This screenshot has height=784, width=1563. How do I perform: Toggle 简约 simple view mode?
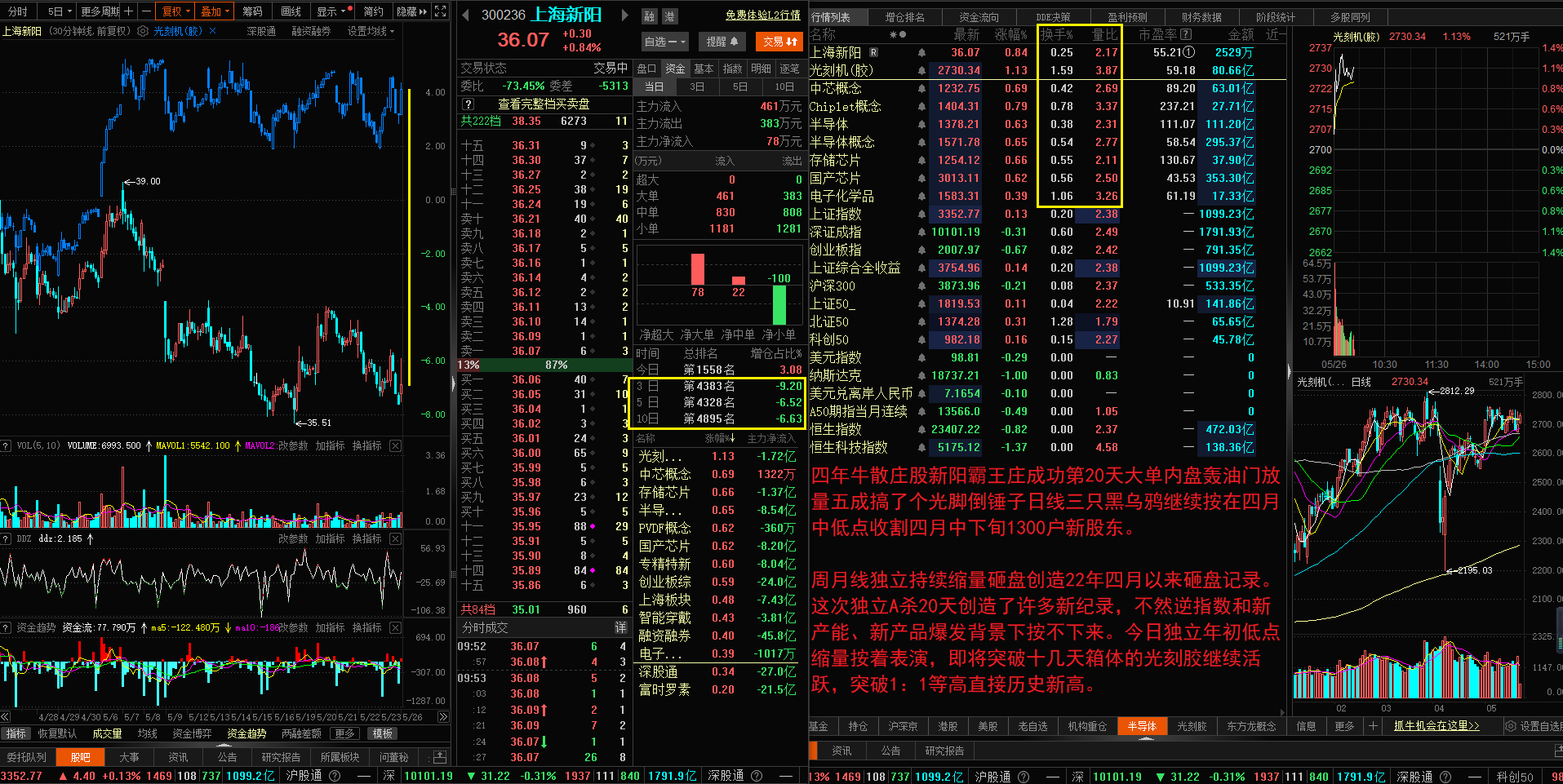click(x=373, y=11)
